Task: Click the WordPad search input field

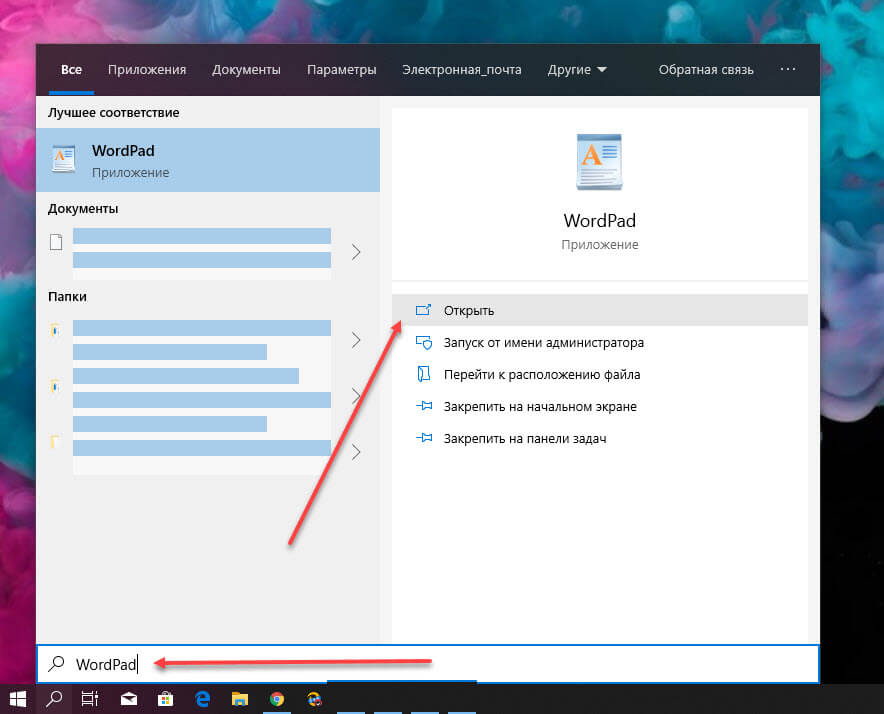Action: [x=428, y=664]
